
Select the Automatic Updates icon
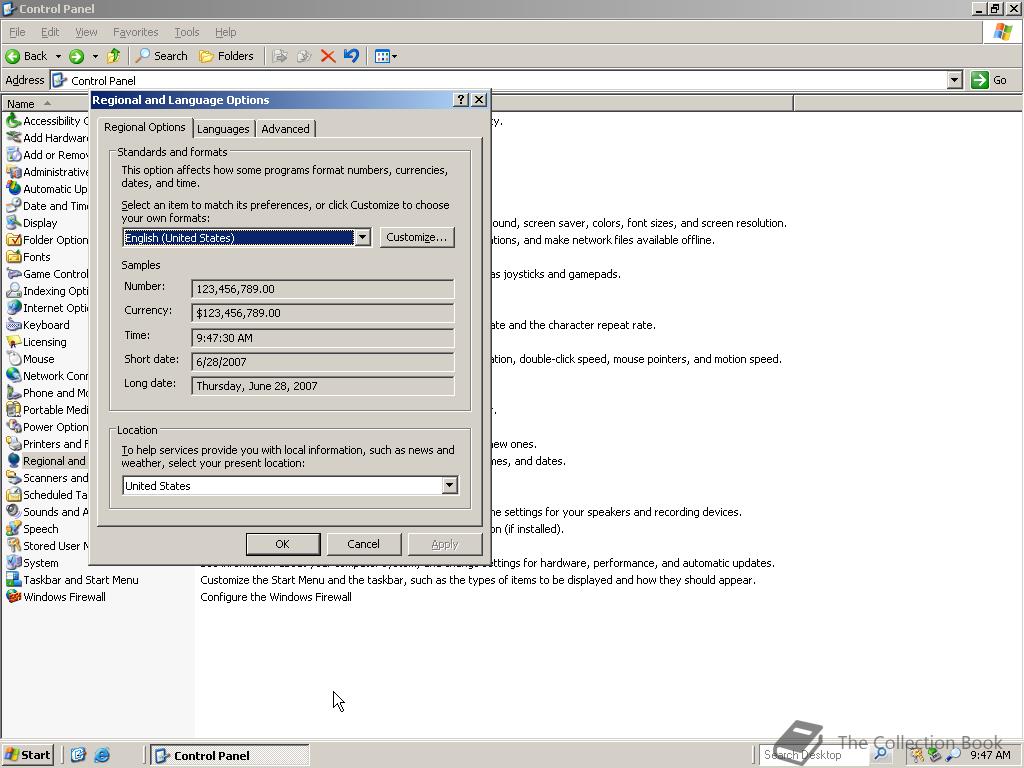click(x=14, y=189)
